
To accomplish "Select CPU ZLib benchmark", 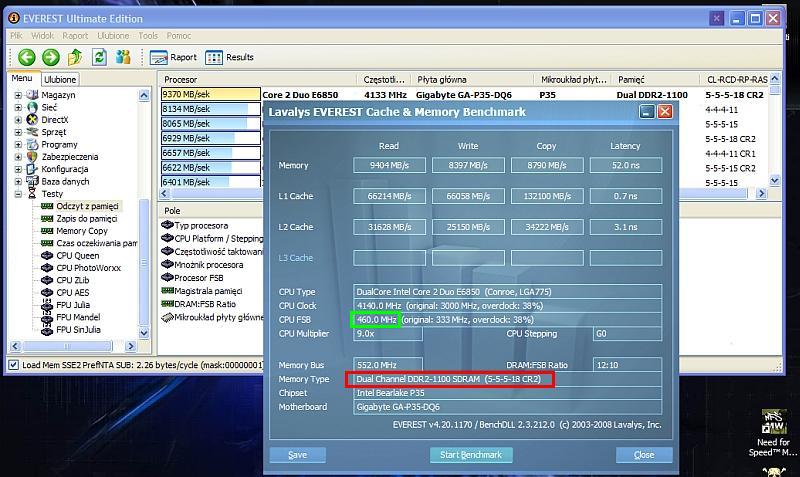I will (x=72, y=280).
